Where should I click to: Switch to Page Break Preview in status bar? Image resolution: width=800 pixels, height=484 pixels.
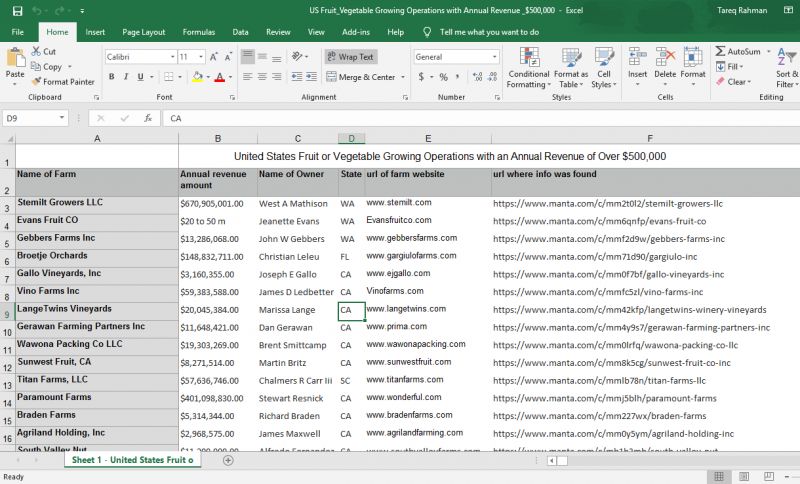768,476
